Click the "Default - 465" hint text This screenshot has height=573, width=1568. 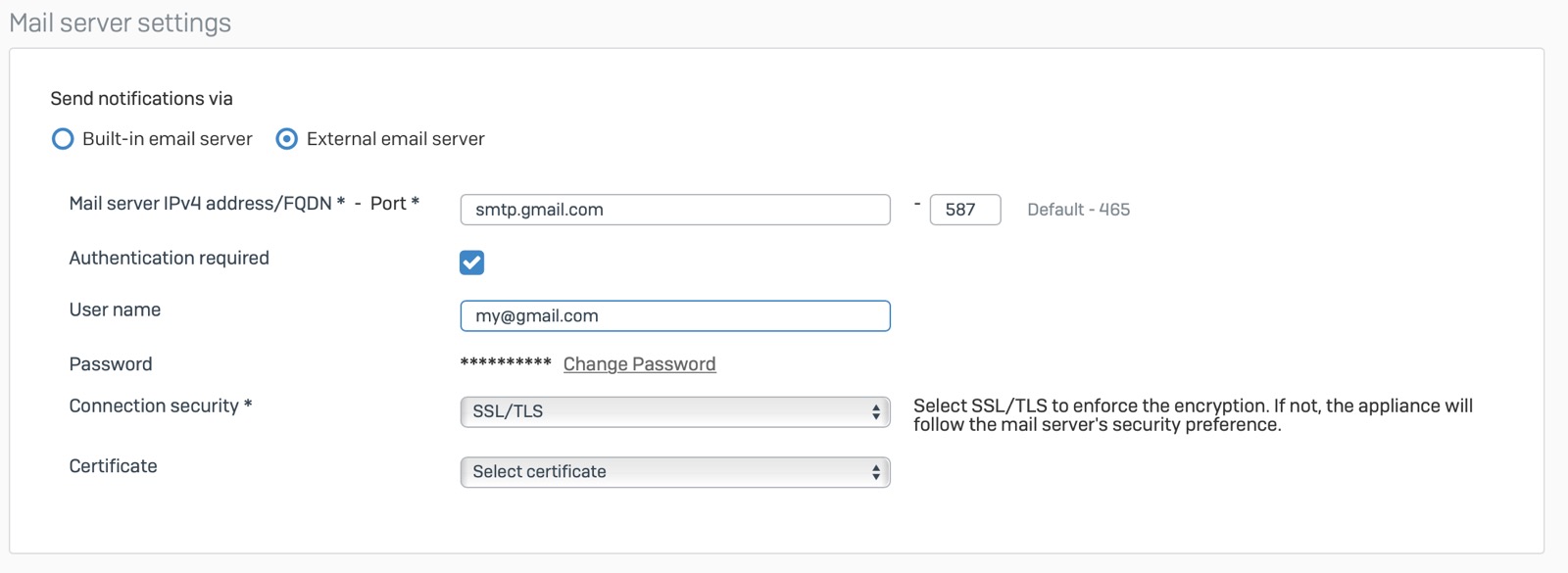point(1078,210)
